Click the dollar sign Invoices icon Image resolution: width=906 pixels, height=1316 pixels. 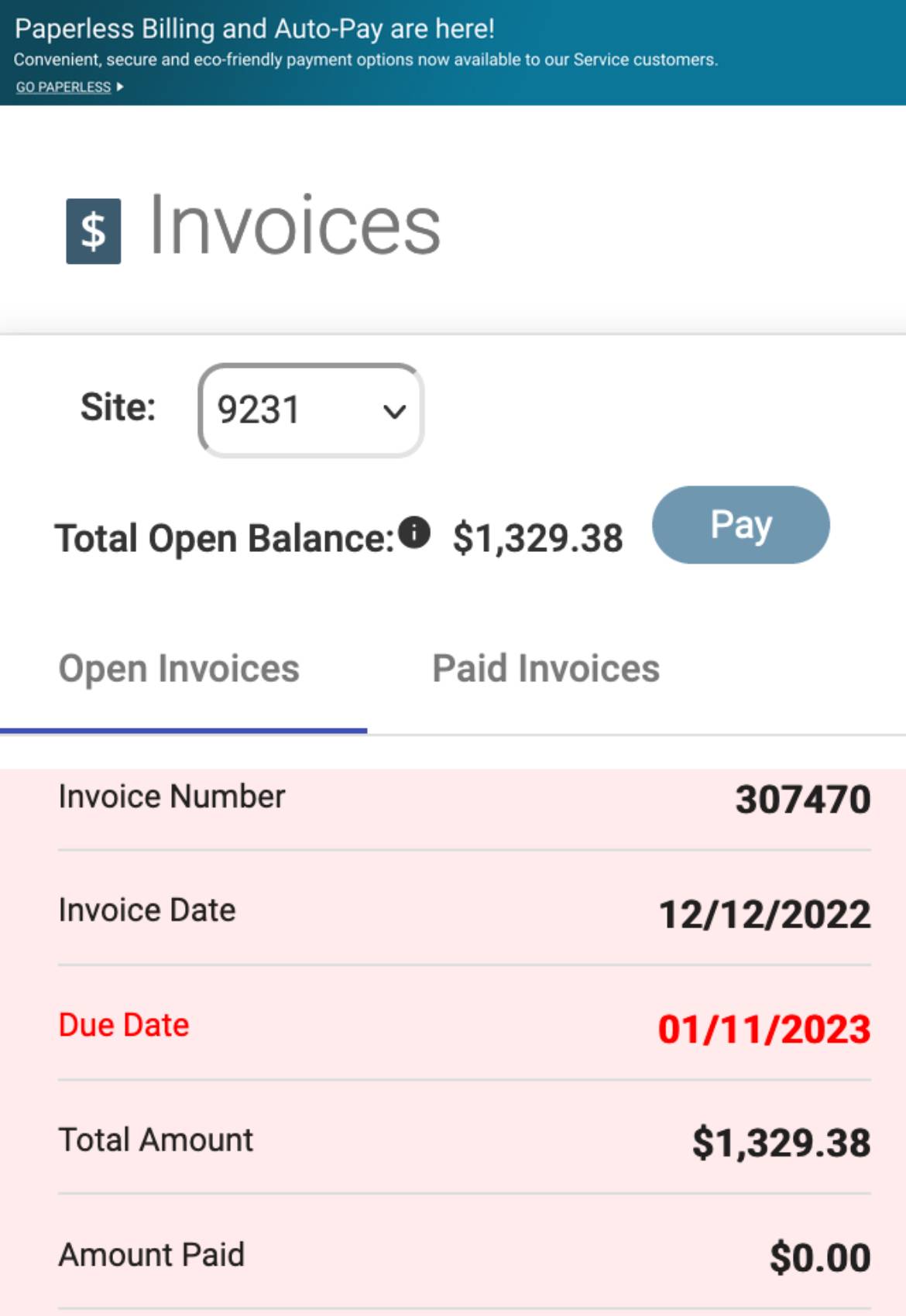94,231
